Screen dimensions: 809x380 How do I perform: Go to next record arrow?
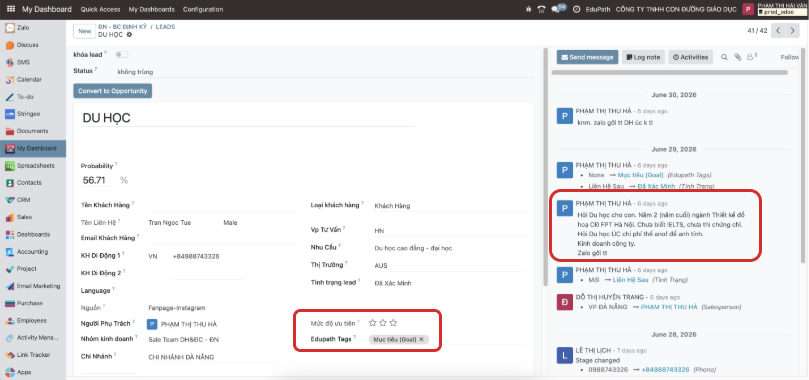pos(792,30)
